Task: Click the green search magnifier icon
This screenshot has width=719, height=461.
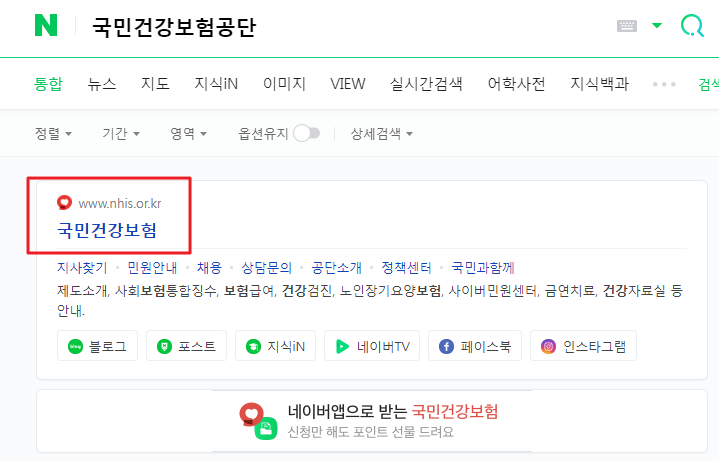Action: coord(691,25)
